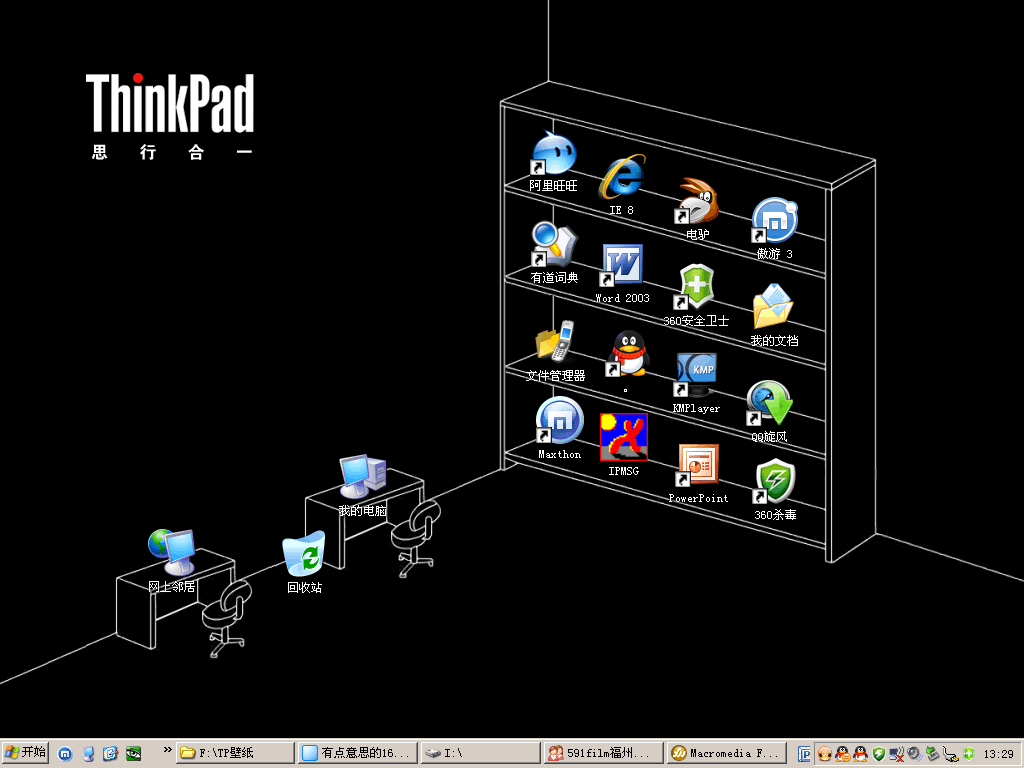Launch the KMPlayer shortcut
The height and width of the screenshot is (768, 1024).
coord(696,383)
